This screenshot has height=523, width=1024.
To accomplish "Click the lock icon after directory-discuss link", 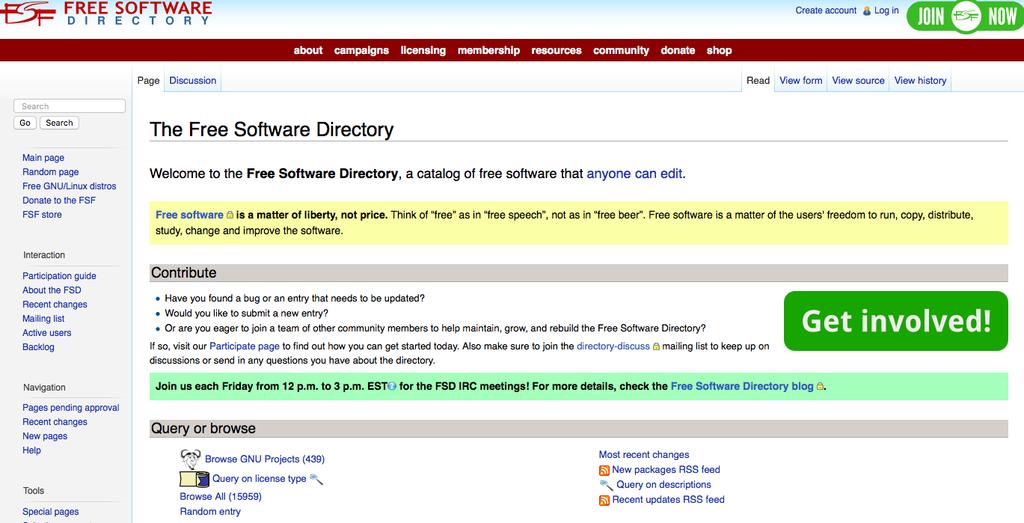I will pos(656,347).
